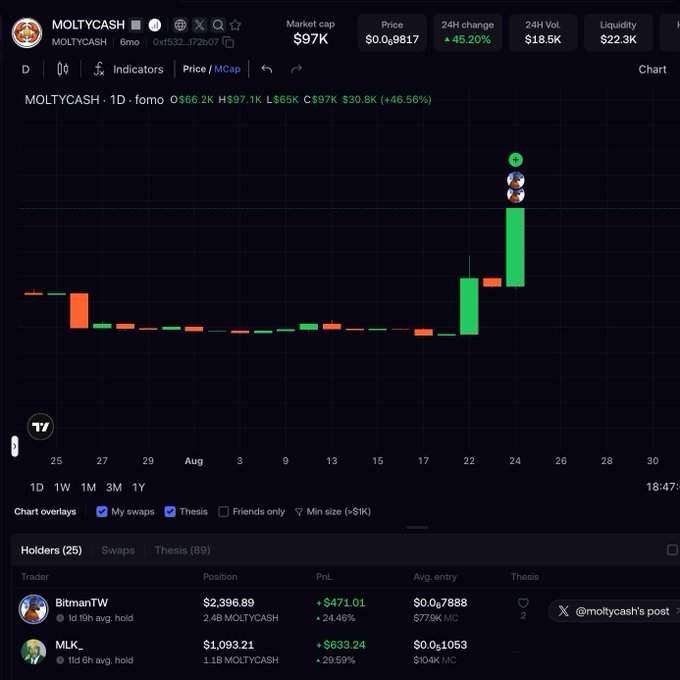Select the 1Y range
The width and height of the screenshot is (680, 680).
click(x=138, y=487)
